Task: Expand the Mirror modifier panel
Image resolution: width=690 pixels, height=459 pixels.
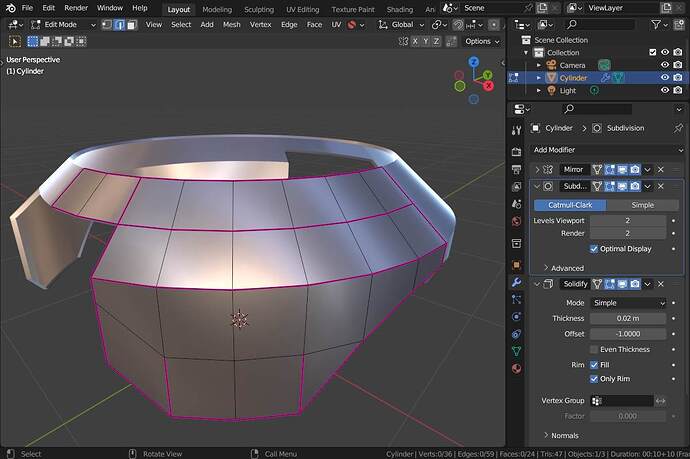Action: [x=537, y=169]
